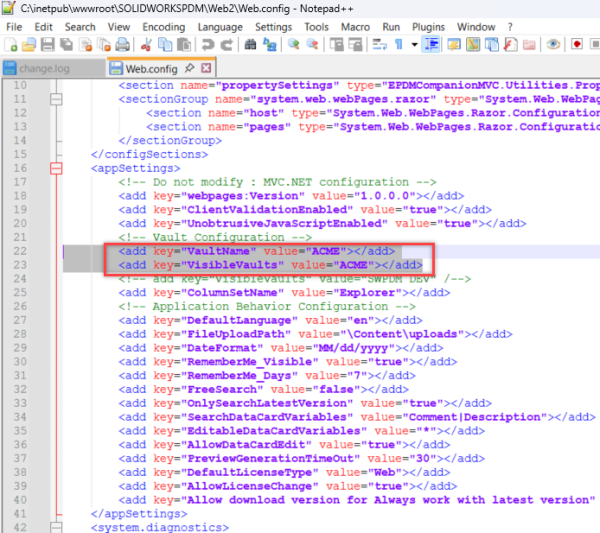600x533 pixels.
Task: Close the Web.config tab
Action: tap(207, 68)
